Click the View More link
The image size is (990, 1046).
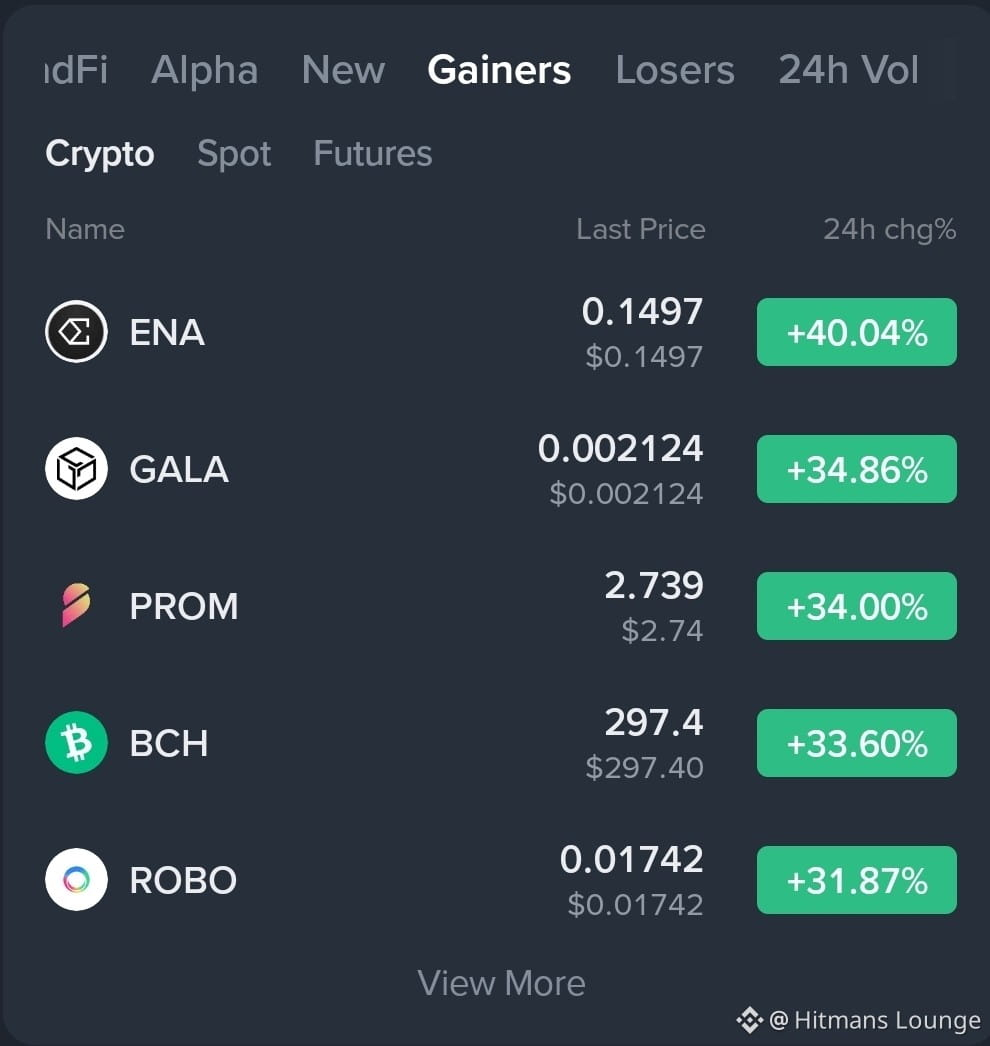501,983
